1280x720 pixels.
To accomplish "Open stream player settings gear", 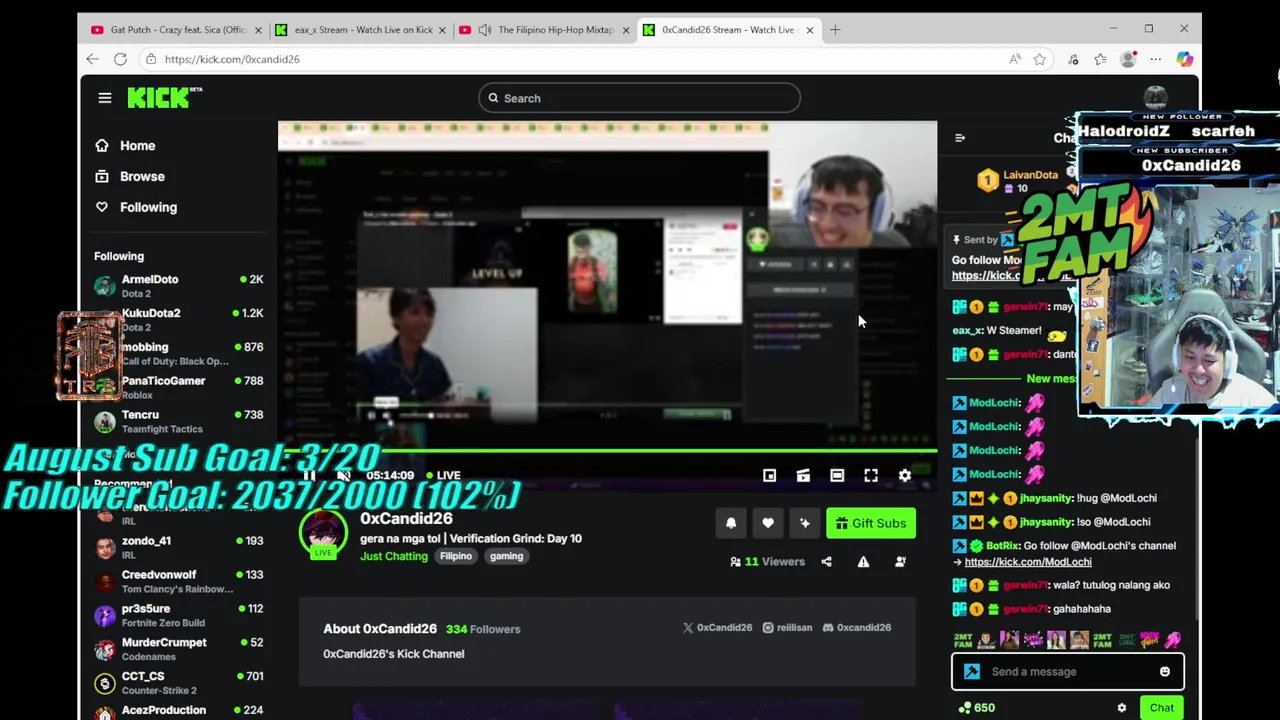I will point(905,476).
